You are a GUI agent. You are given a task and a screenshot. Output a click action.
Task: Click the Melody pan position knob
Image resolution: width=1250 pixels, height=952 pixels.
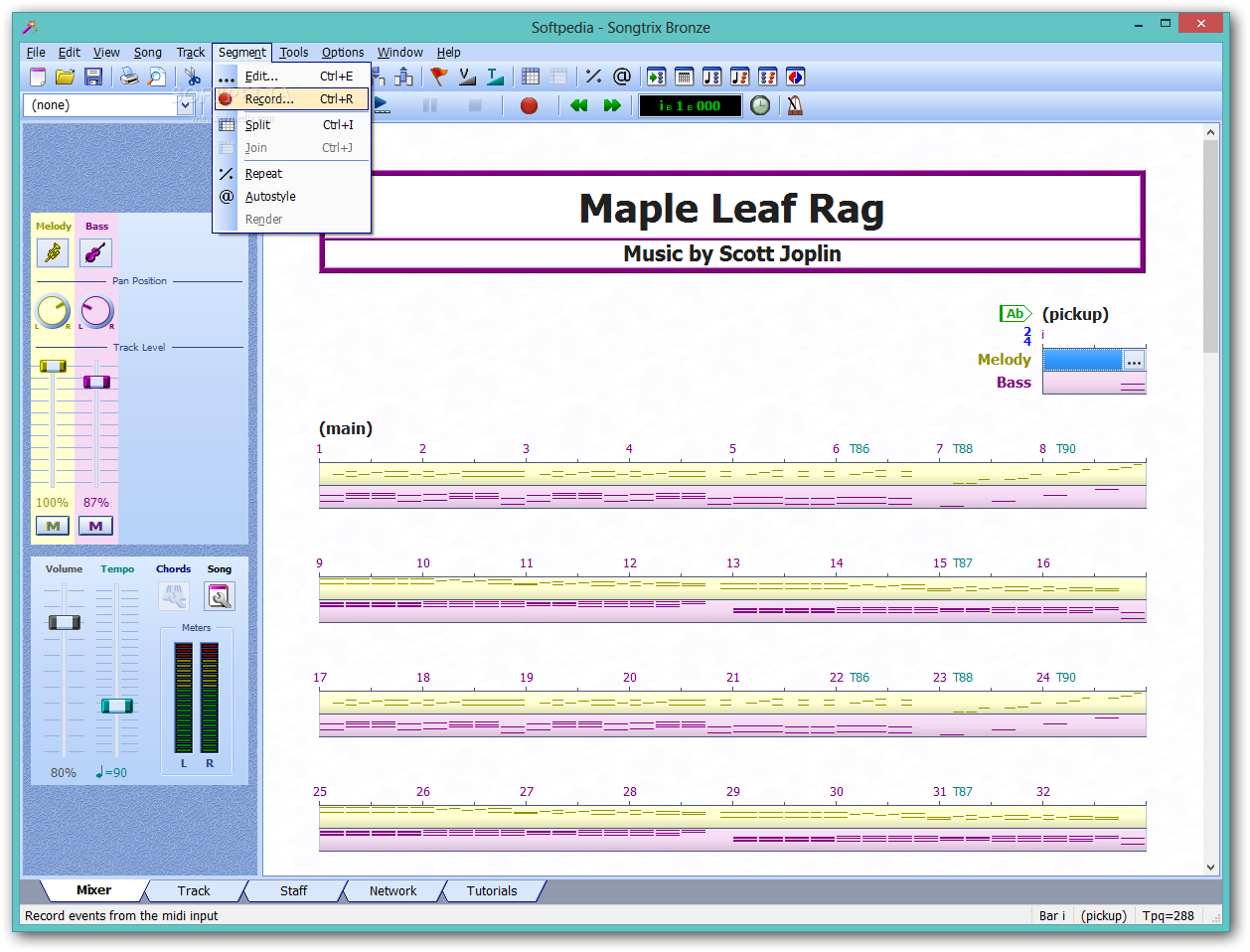53,311
